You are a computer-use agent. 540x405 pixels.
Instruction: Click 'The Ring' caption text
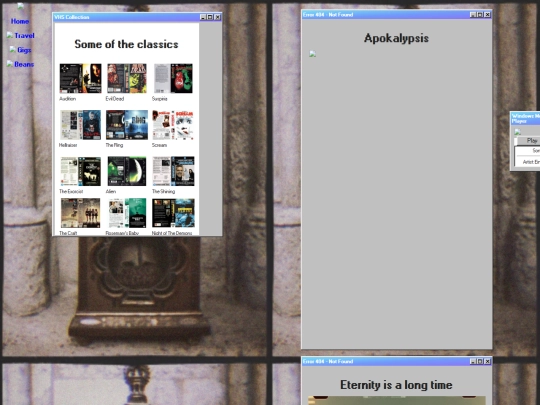114,145
